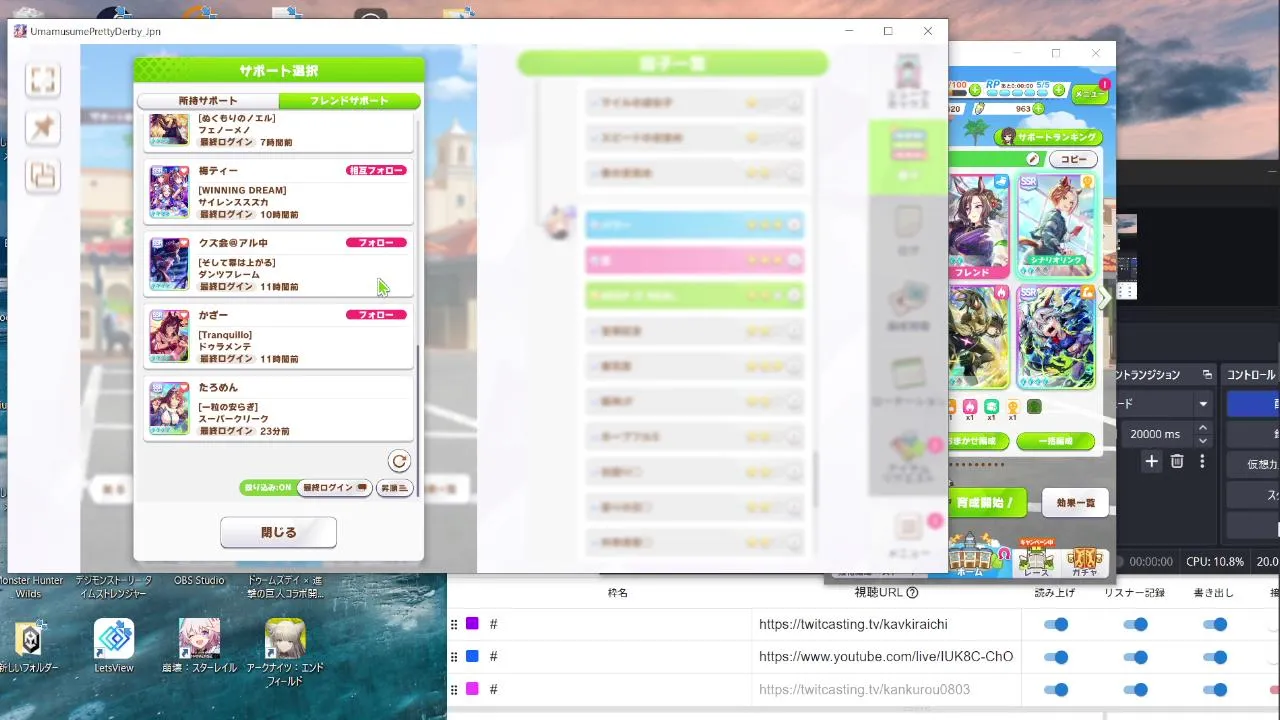Open ガチャ tab in bottom game nav
The width and height of the screenshot is (1280, 720).
[x=1085, y=562]
